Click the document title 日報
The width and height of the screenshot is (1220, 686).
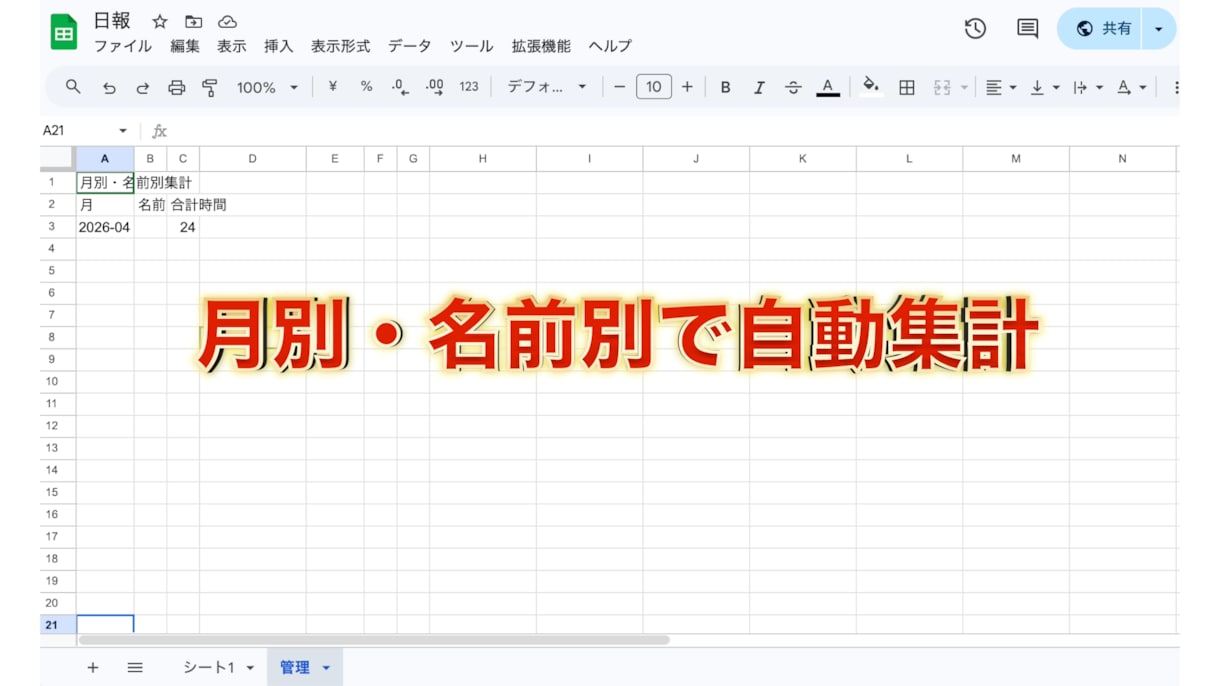click(112, 21)
